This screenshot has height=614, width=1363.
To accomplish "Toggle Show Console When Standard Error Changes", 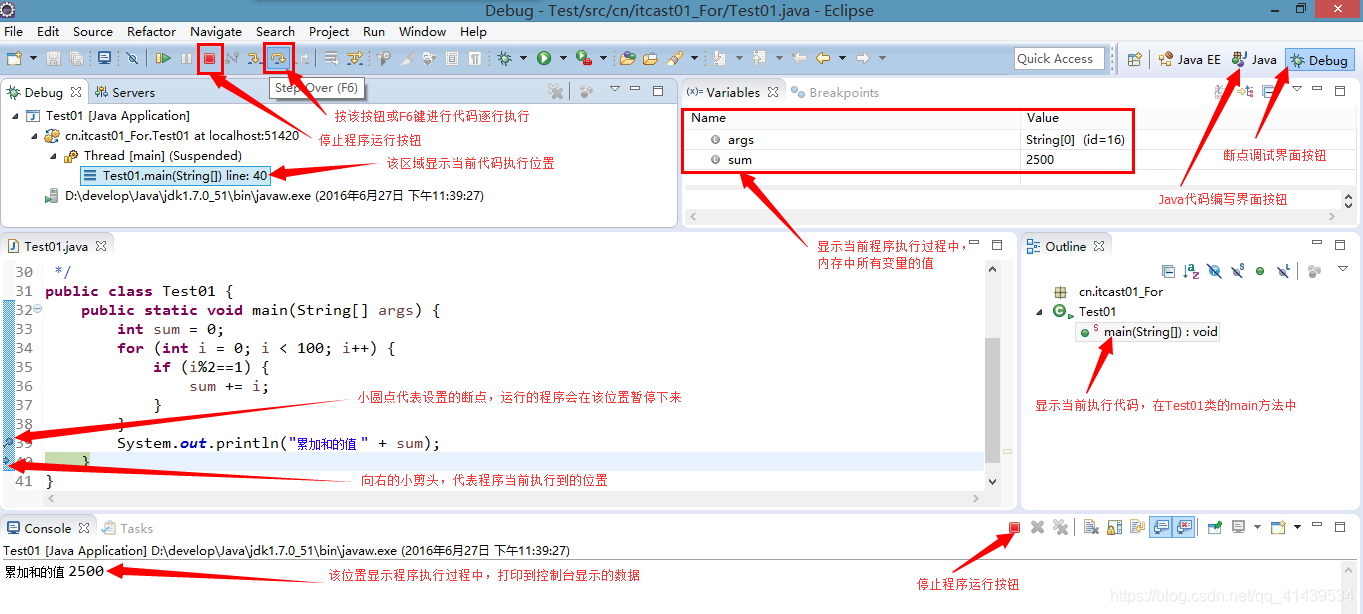I will [1185, 527].
